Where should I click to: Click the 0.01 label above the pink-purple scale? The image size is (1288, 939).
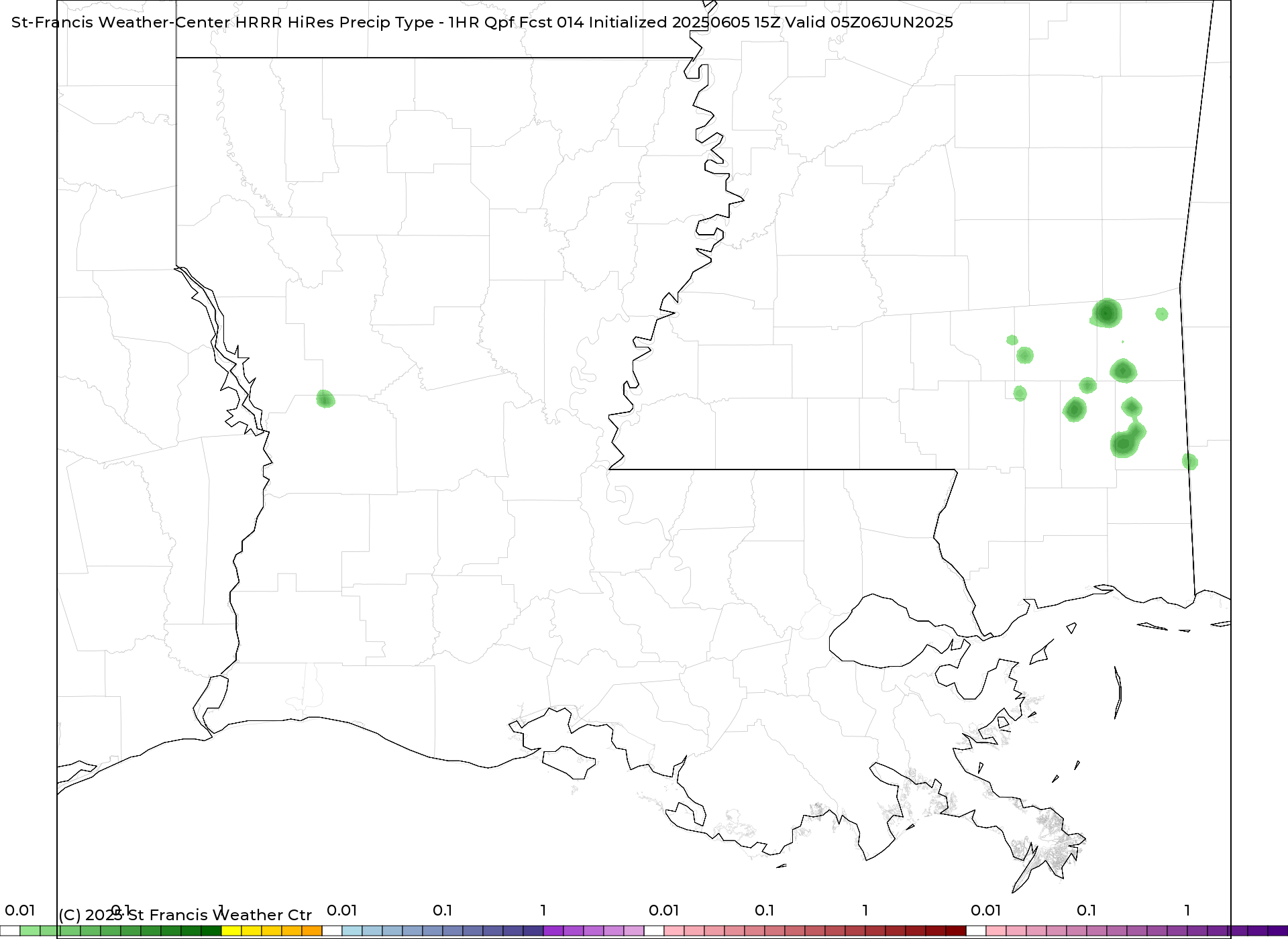point(985,910)
